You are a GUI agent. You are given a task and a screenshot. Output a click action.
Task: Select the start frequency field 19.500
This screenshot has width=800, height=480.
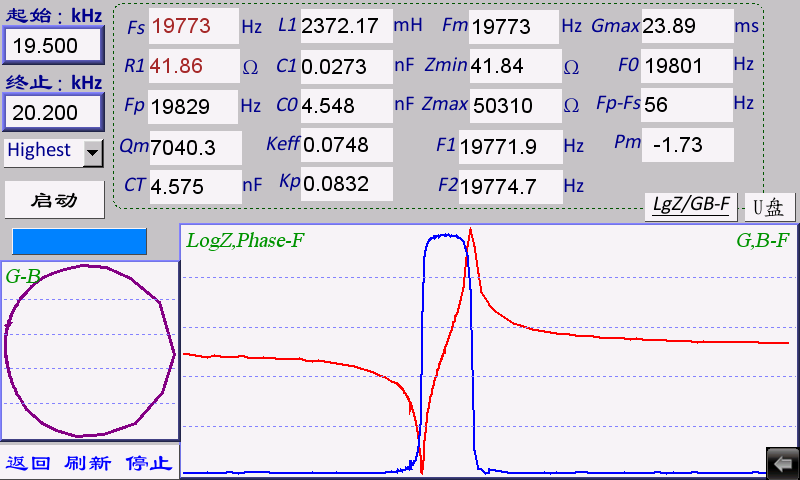(x=54, y=45)
